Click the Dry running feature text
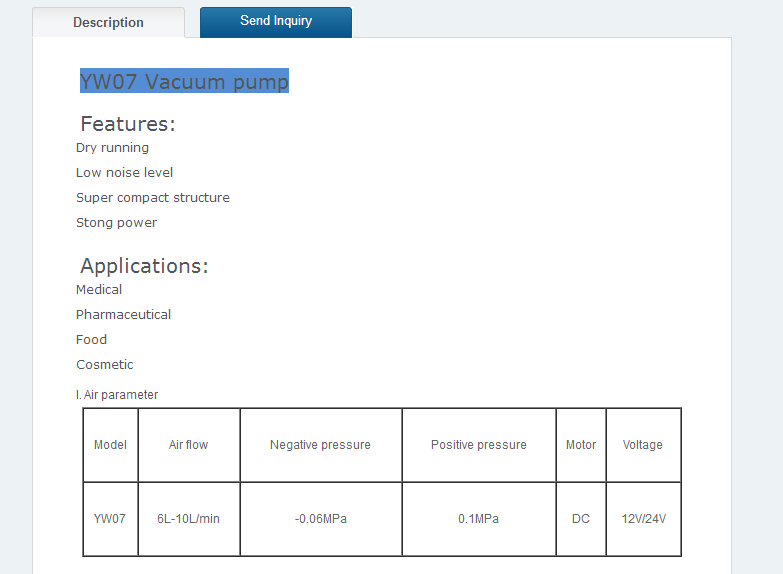This screenshot has width=783, height=574. (112, 148)
